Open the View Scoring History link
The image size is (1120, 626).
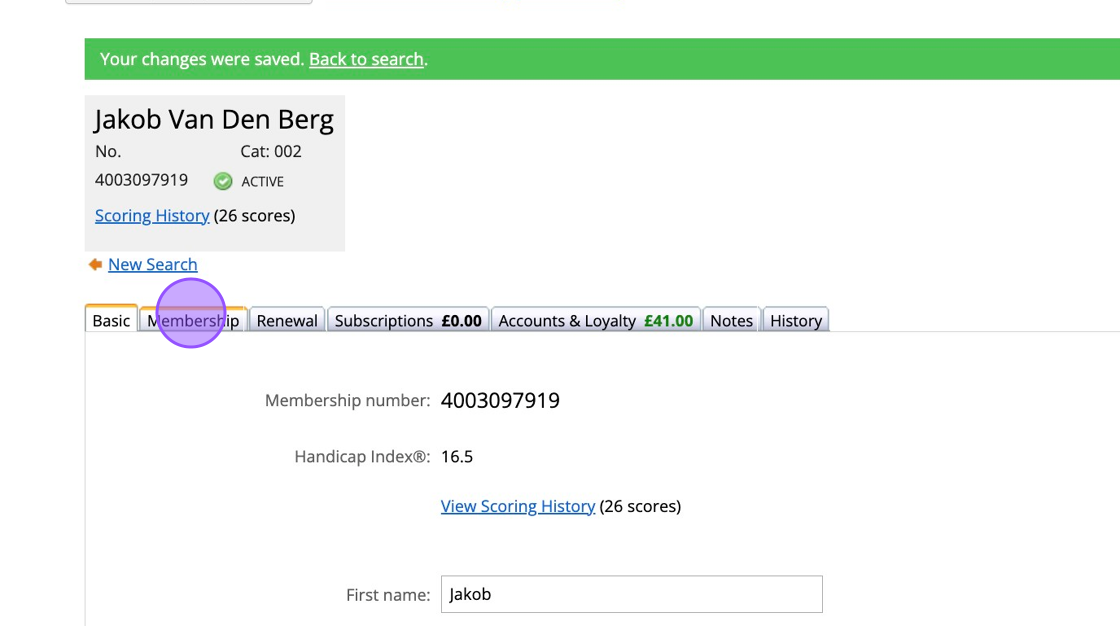click(518, 506)
